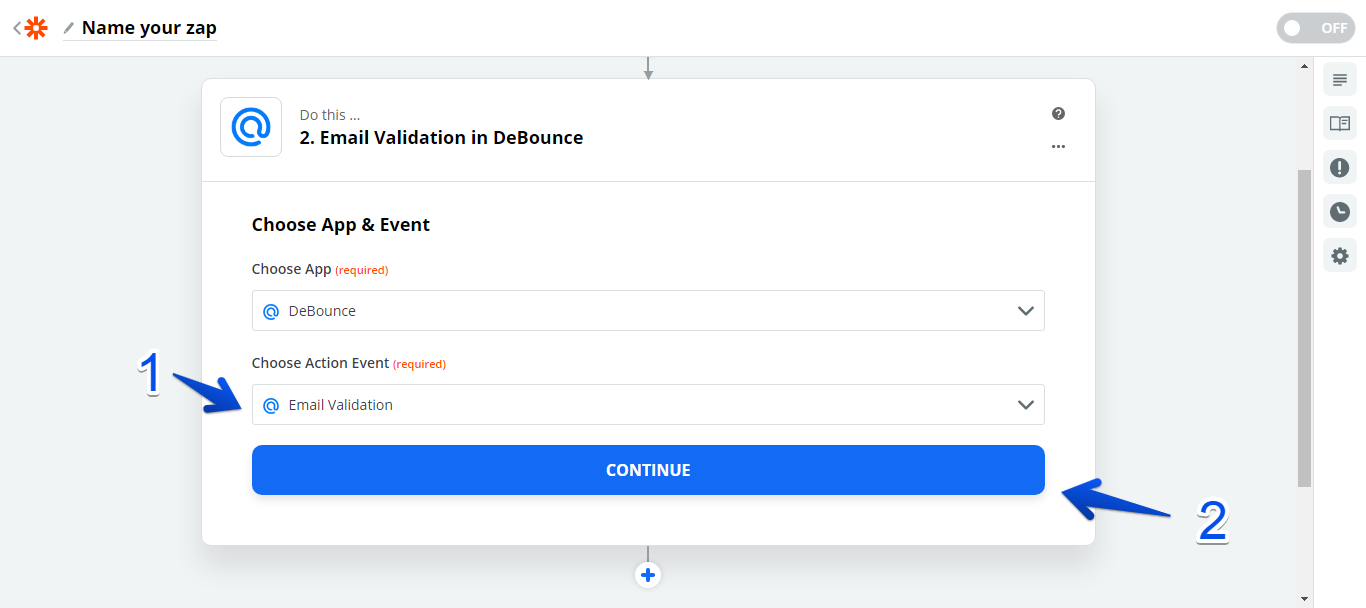The height and width of the screenshot is (608, 1366).
Task: Toggle the zap OFF switch on
Action: click(1314, 28)
